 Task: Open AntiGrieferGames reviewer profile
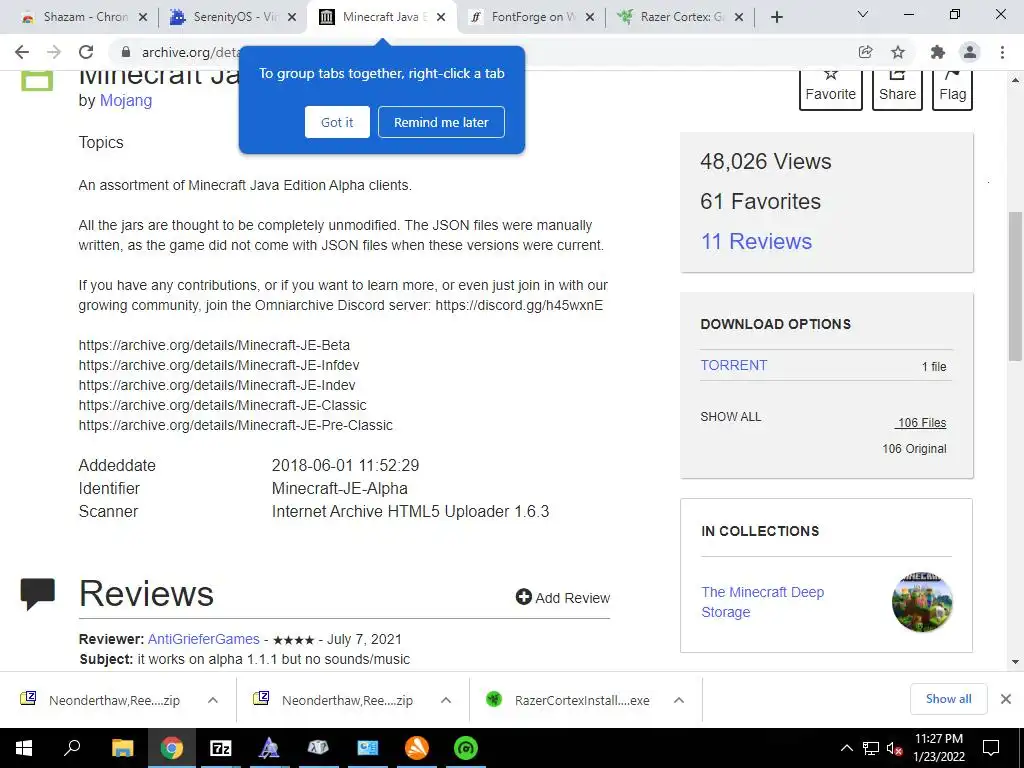(203, 639)
